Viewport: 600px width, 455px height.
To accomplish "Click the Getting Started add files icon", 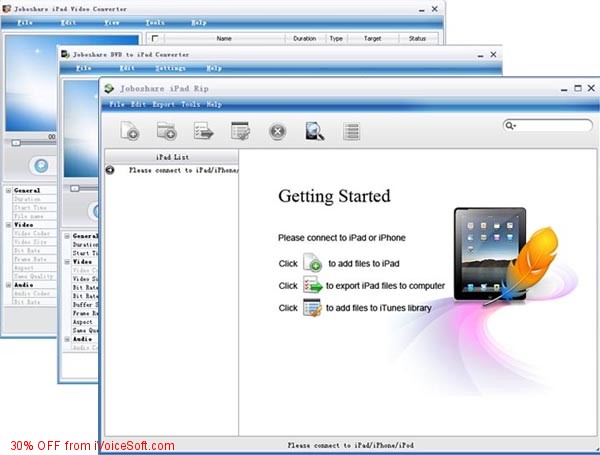I will (313, 263).
